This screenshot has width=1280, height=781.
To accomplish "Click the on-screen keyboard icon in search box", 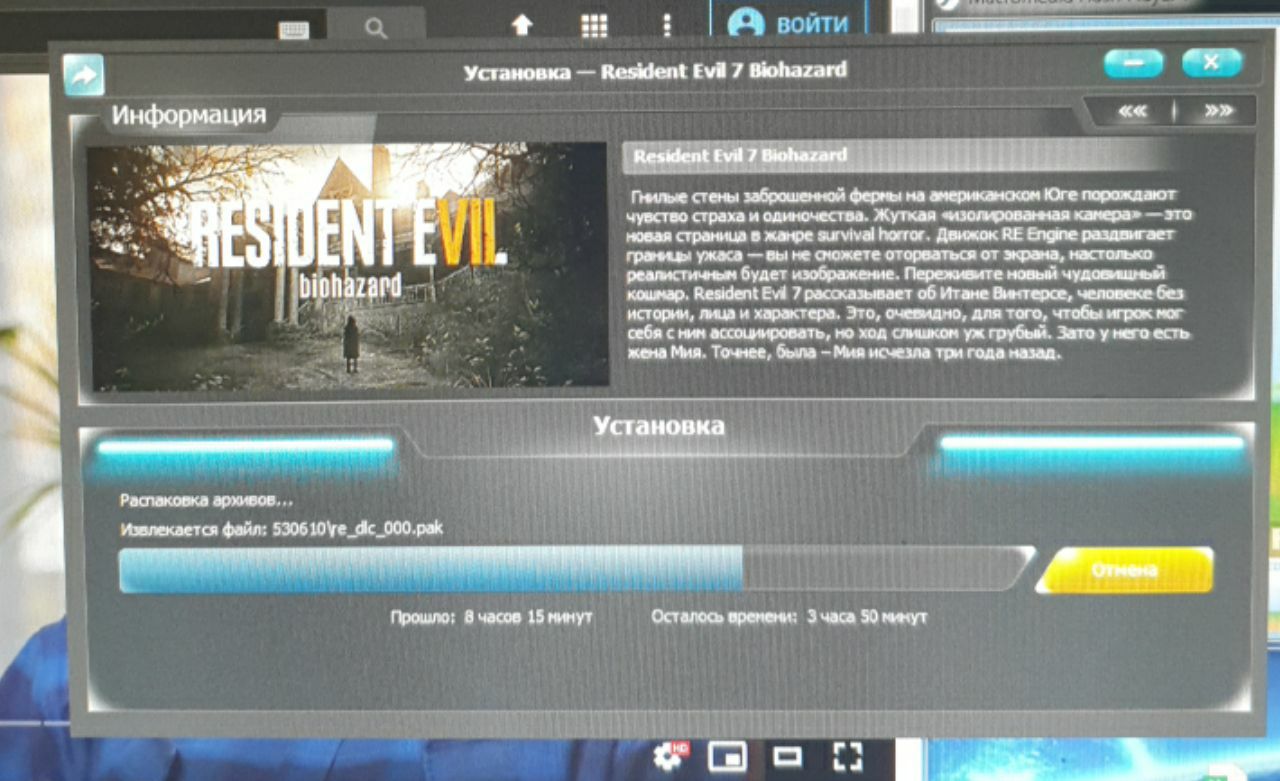I will 294,30.
